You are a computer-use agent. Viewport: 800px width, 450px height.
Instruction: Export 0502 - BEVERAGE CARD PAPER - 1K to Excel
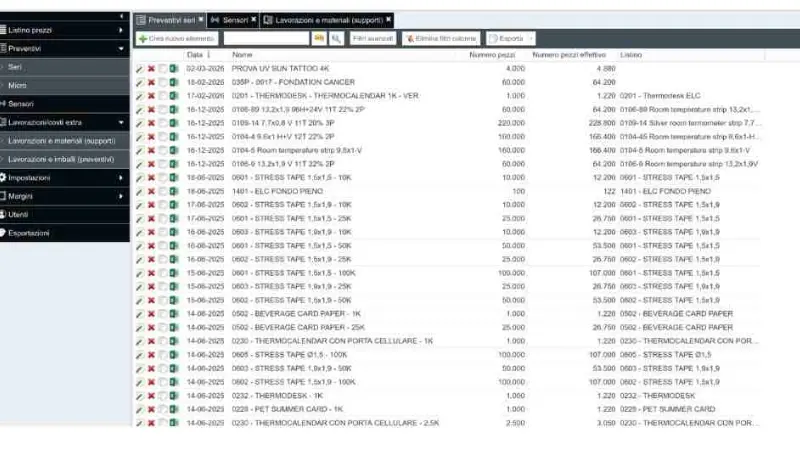174,314
